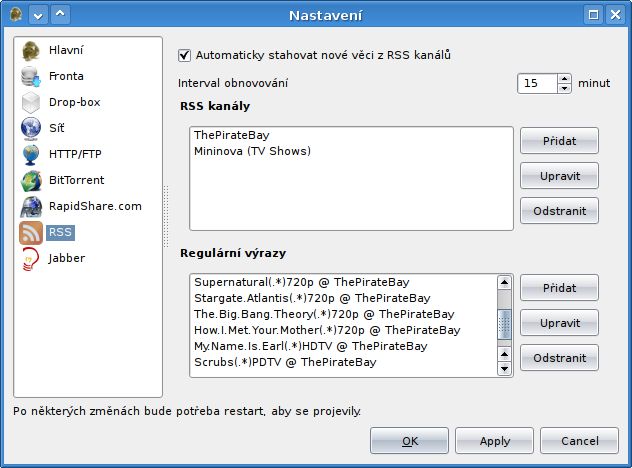Add a regular expression with Přidat

click(x=559, y=288)
